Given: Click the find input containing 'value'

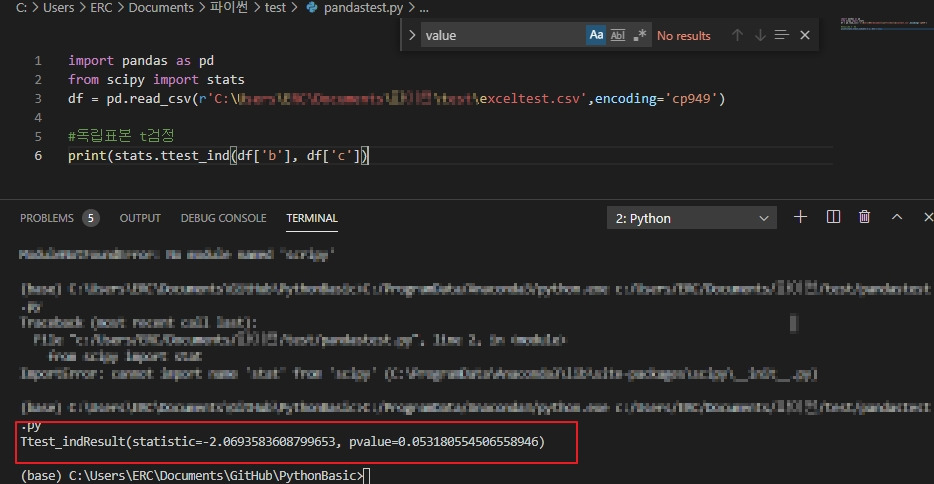Looking at the screenshot, I should [502, 35].
